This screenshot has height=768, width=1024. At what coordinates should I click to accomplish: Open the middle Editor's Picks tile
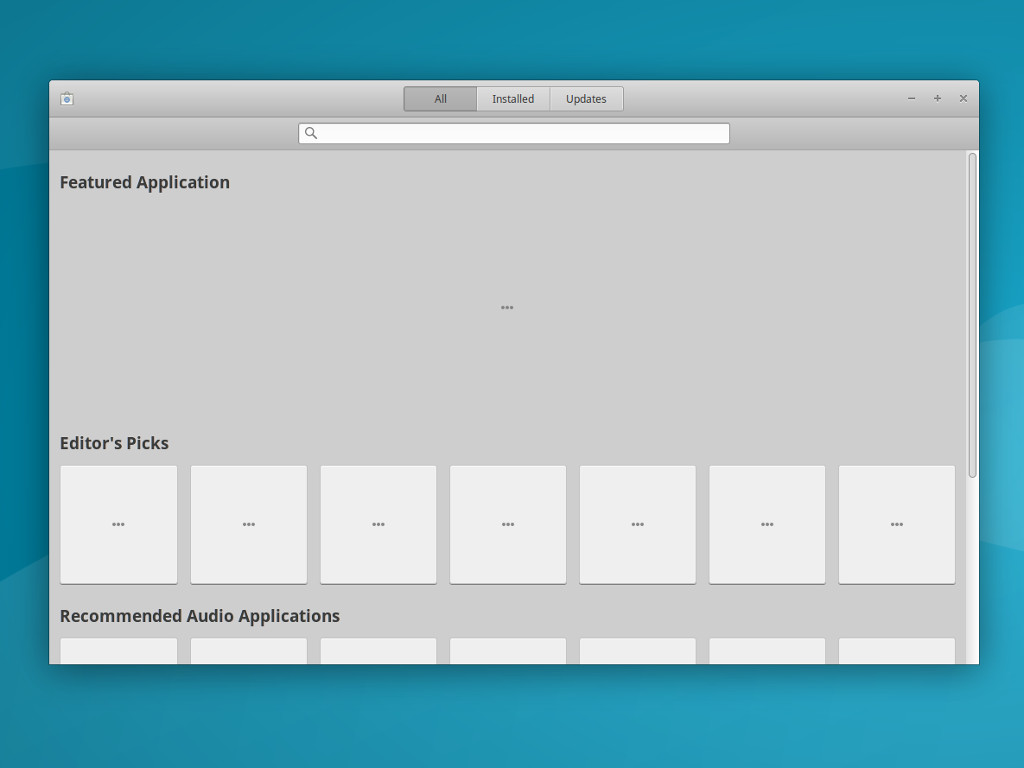pos(508,524)
